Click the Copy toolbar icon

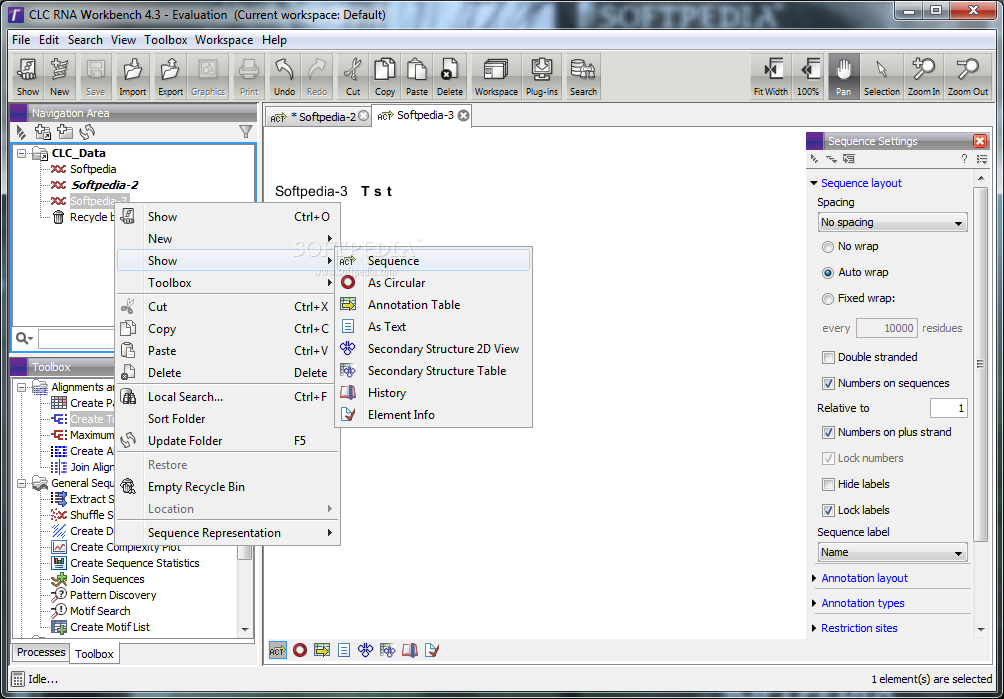tap(385, 76)
